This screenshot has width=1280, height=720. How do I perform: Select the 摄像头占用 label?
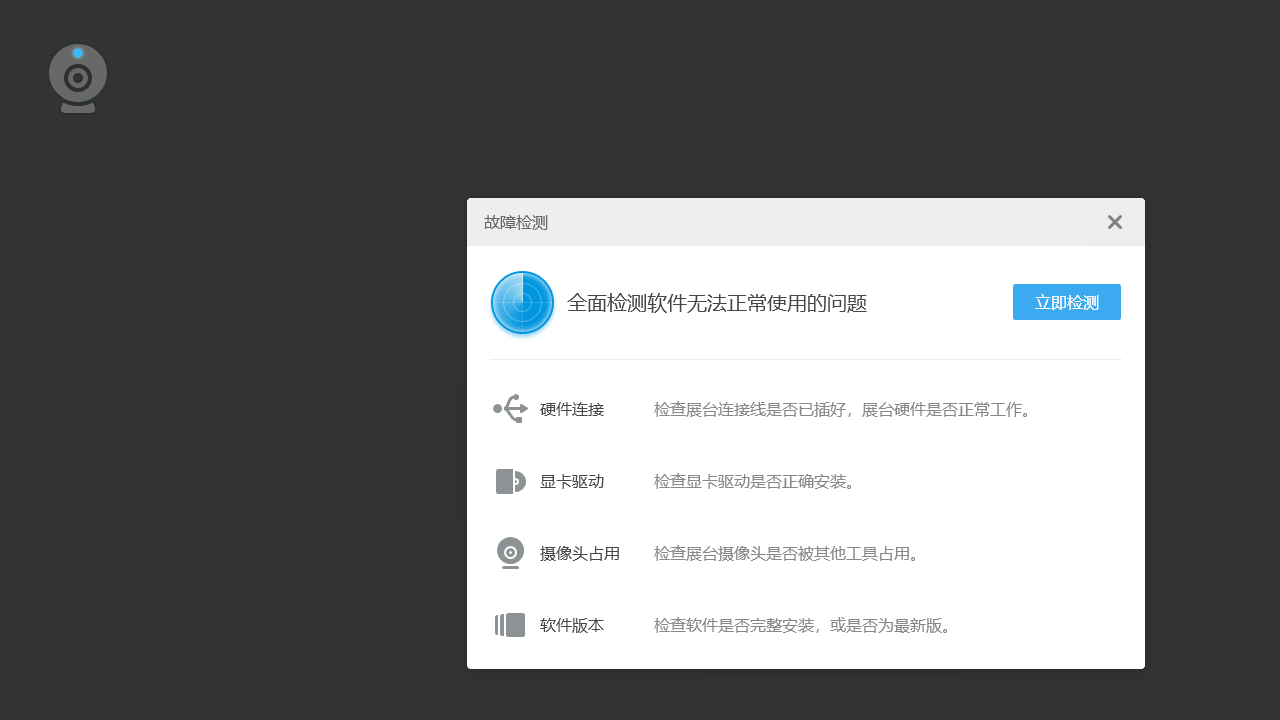click(x=580, y=553)
